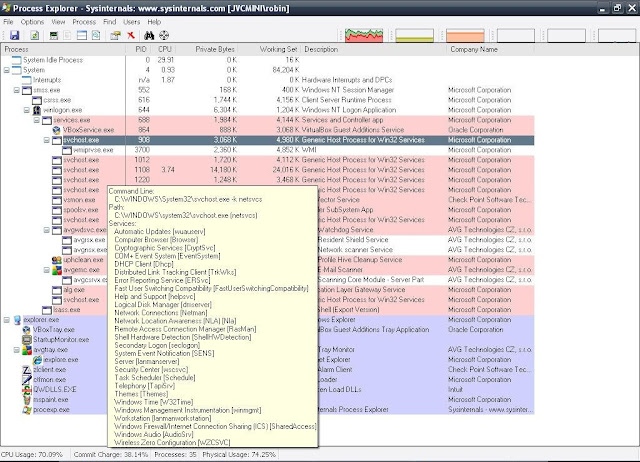Open the Process menu
Screen dimensions: 640x462
(x=84, y=22)
